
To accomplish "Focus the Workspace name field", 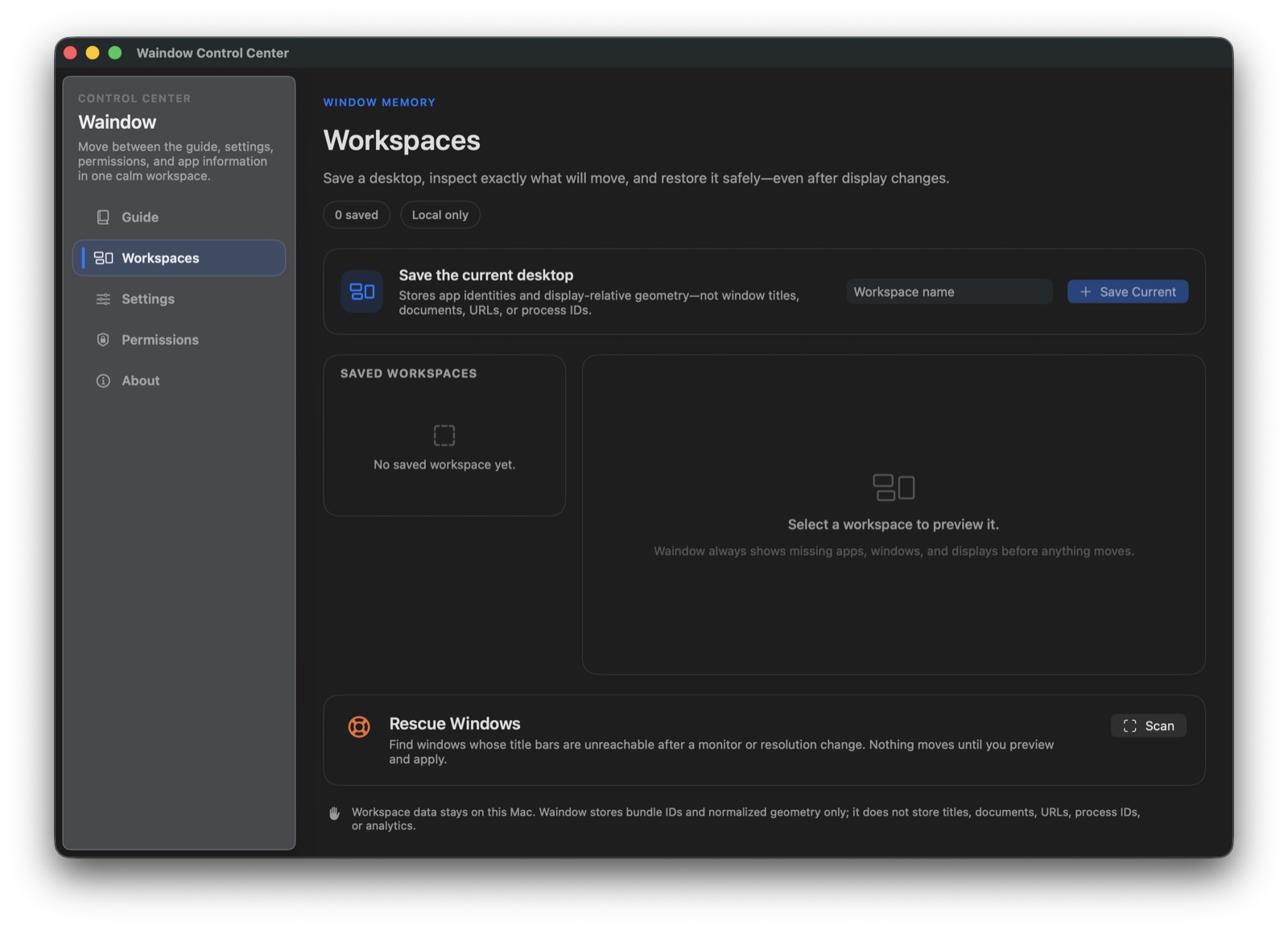I will point(949,291).
